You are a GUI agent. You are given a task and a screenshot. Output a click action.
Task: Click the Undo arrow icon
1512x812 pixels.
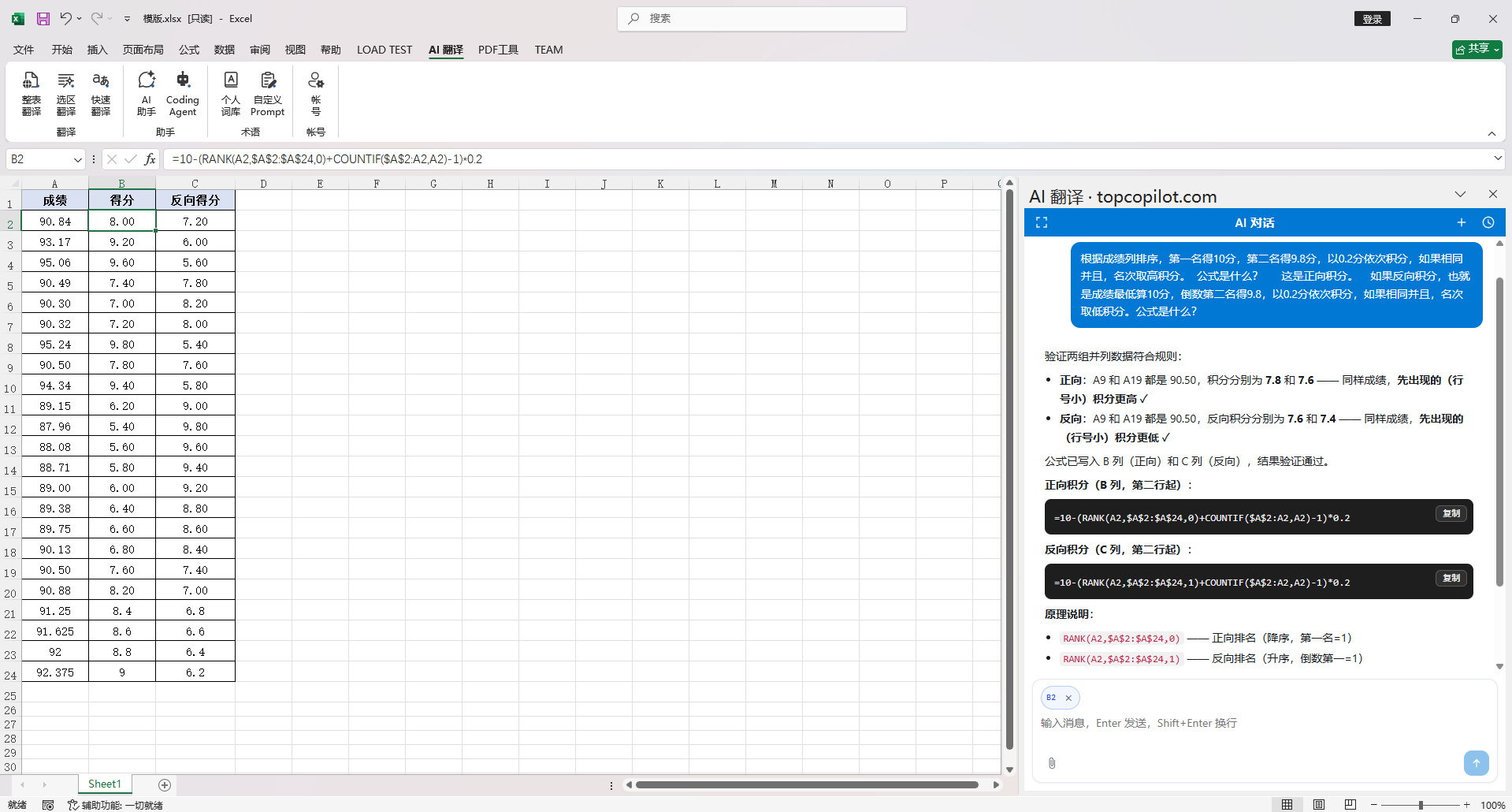point(66,18)
